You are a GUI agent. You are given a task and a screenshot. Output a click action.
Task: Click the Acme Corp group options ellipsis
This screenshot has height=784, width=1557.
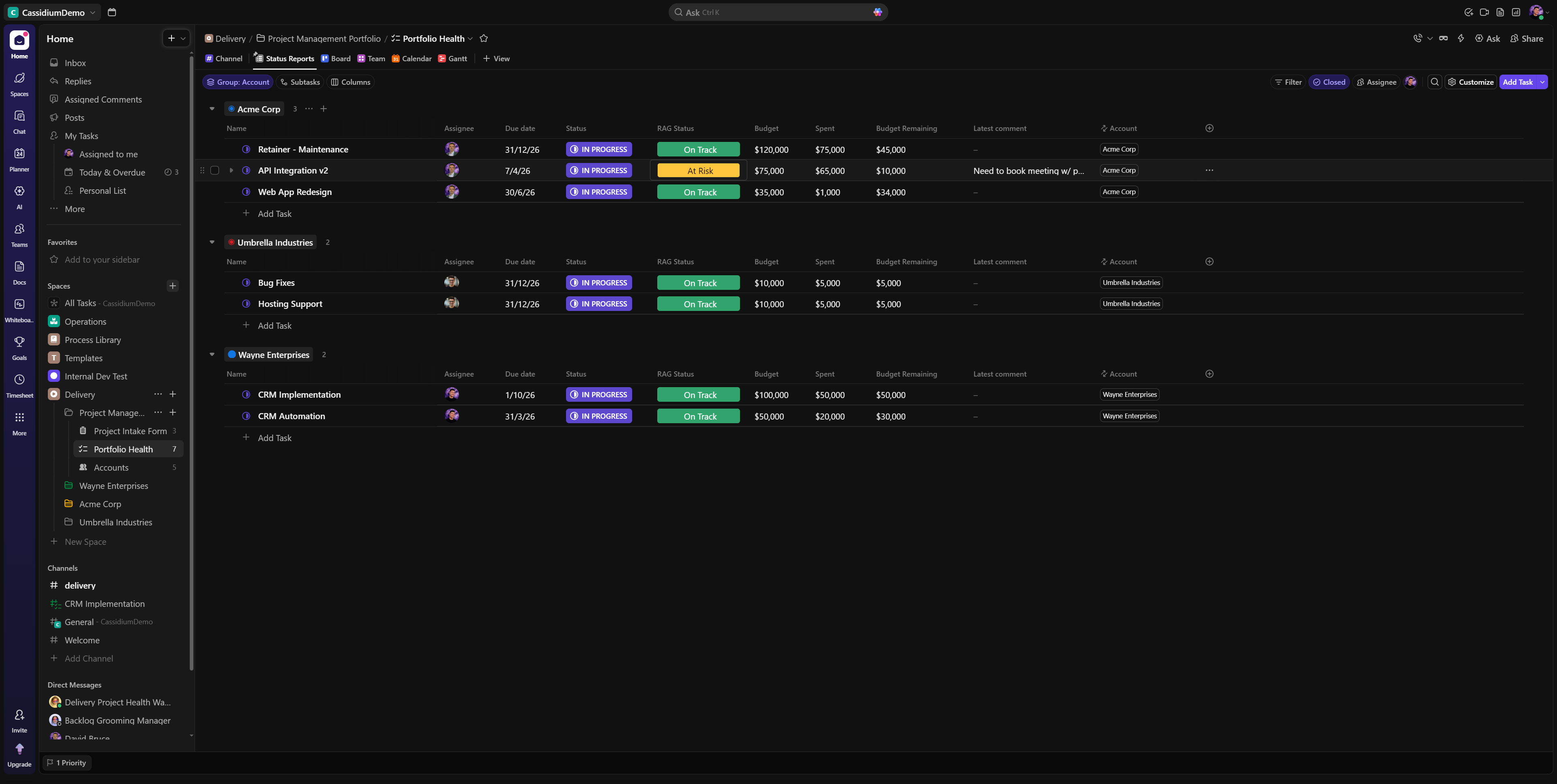(309, 109)
